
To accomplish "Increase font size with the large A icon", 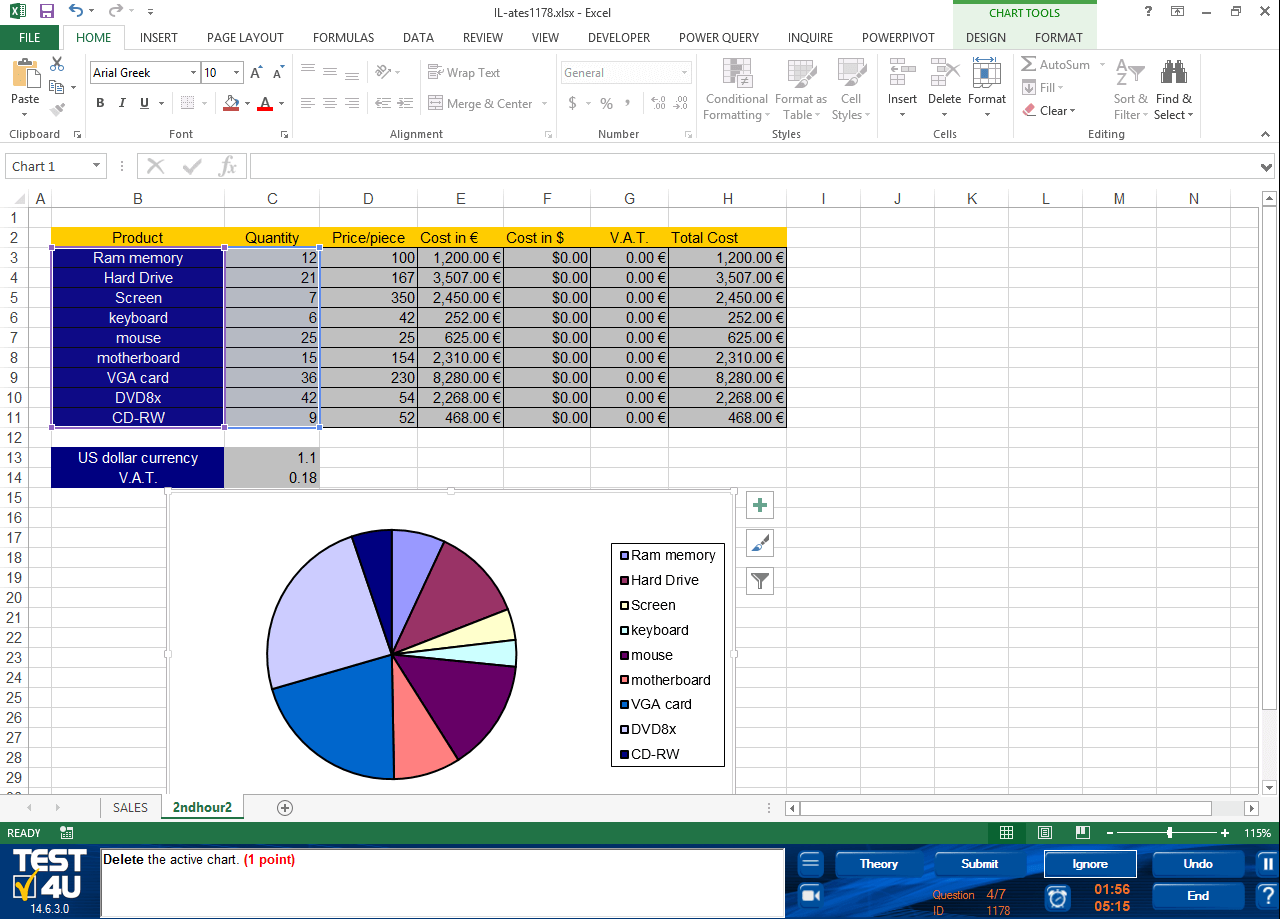I will [256, 73].
